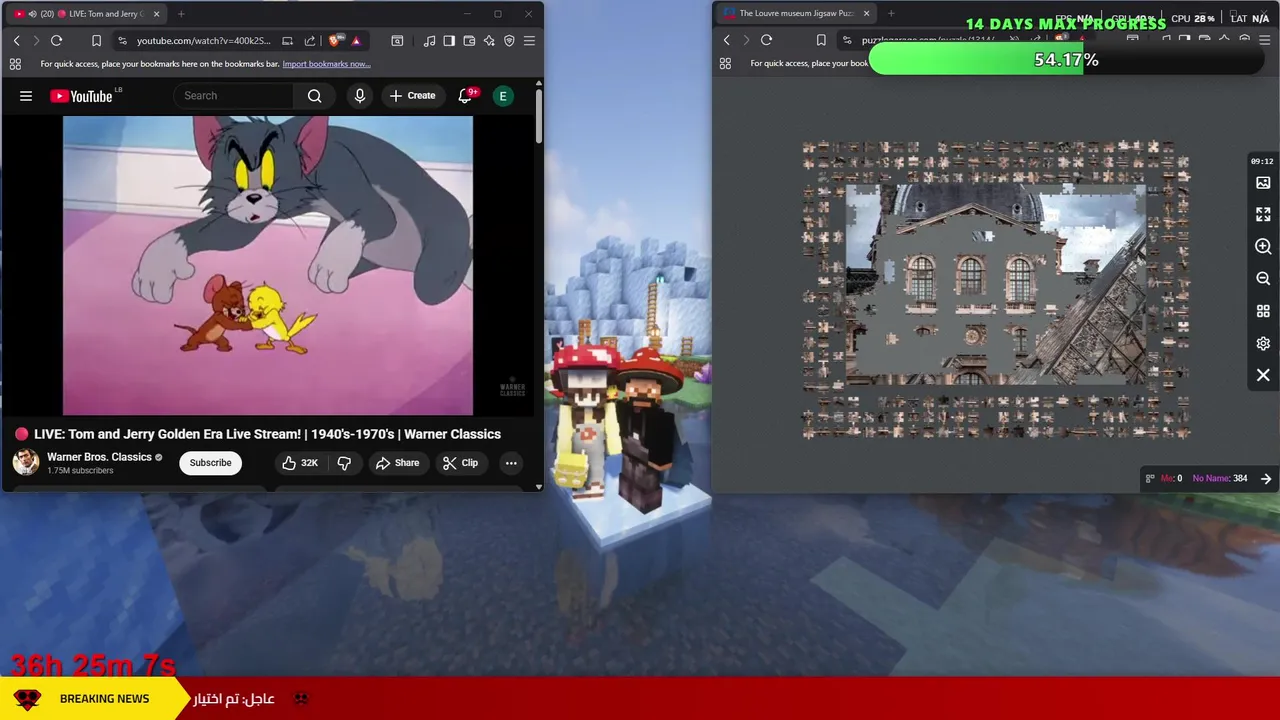1280x720 pixels.
Task: Arrange pieces with the grid icon
Action: pos(1263,311)
